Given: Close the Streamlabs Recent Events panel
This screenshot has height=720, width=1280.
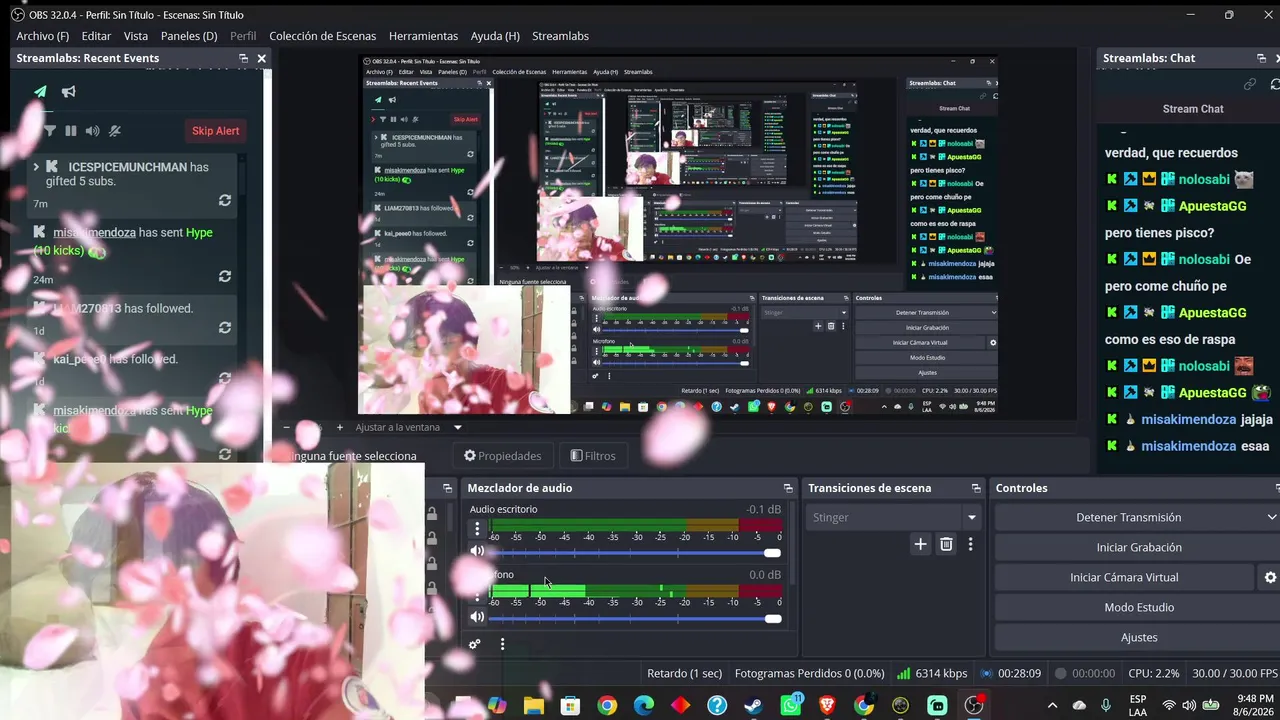Looking at the screenshot, I should (262, 58).
